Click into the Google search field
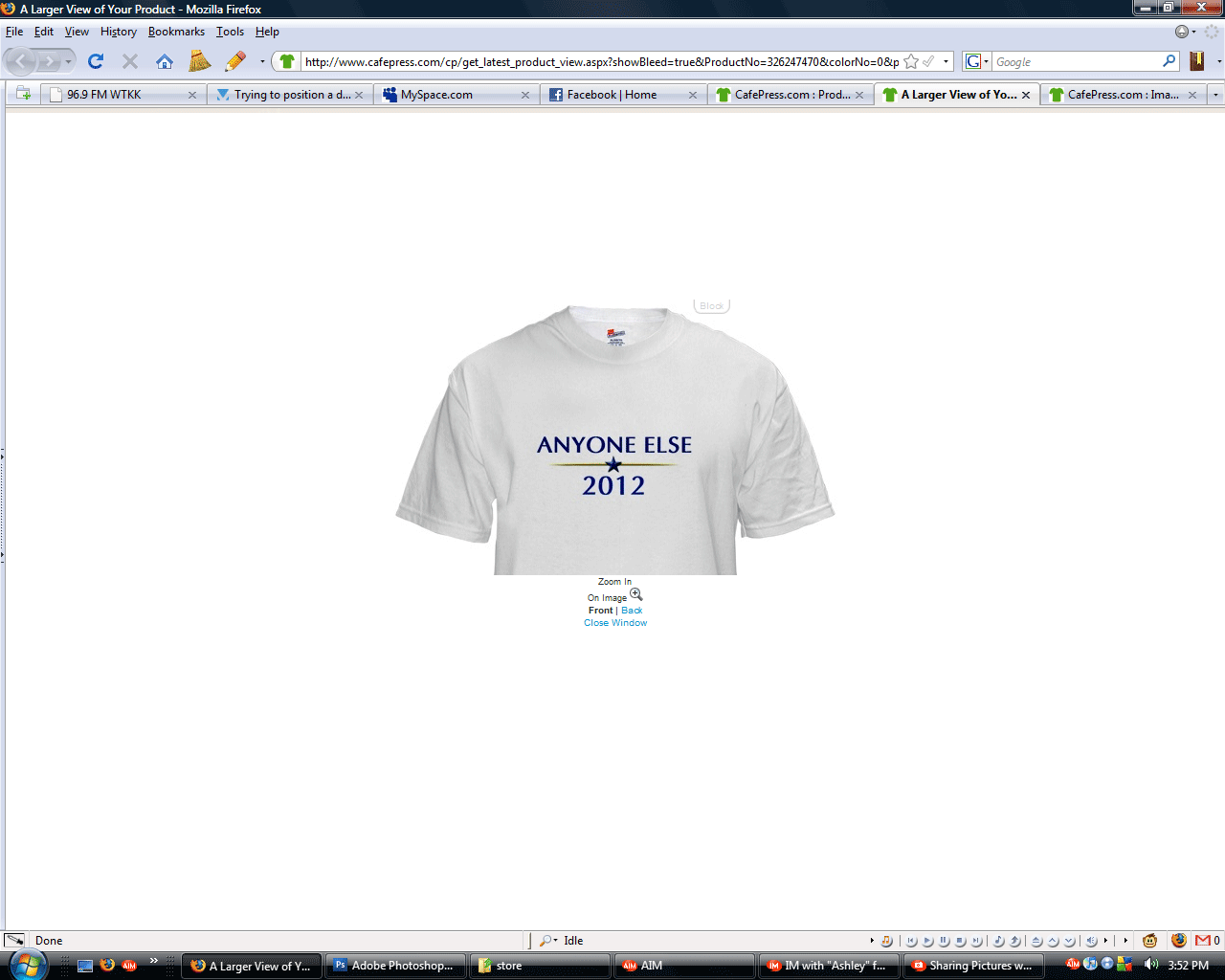The image size is (1225, 980). click(1076, 61)
